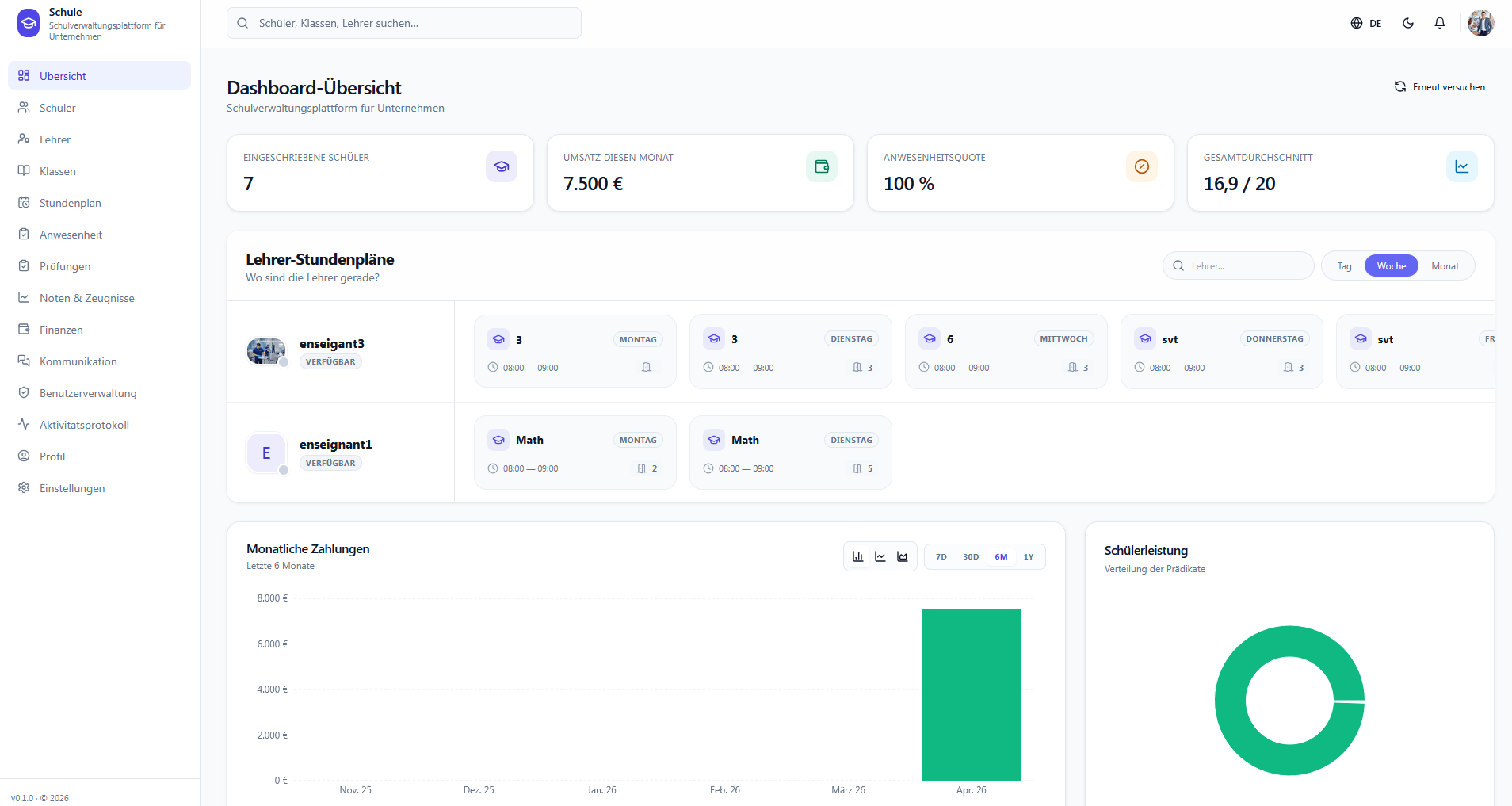Image resolution: width=1512 pixels, height=806 pixels.
Task: Click the Anwesenheitsquote gauge icon
Action: click(1142, 166)
